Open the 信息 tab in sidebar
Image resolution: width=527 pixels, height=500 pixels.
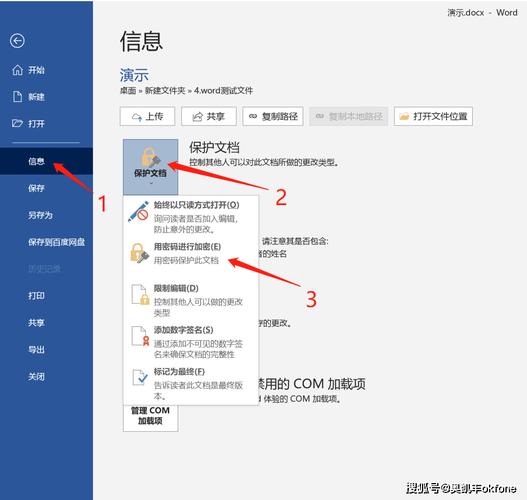(x=46, y=161)
